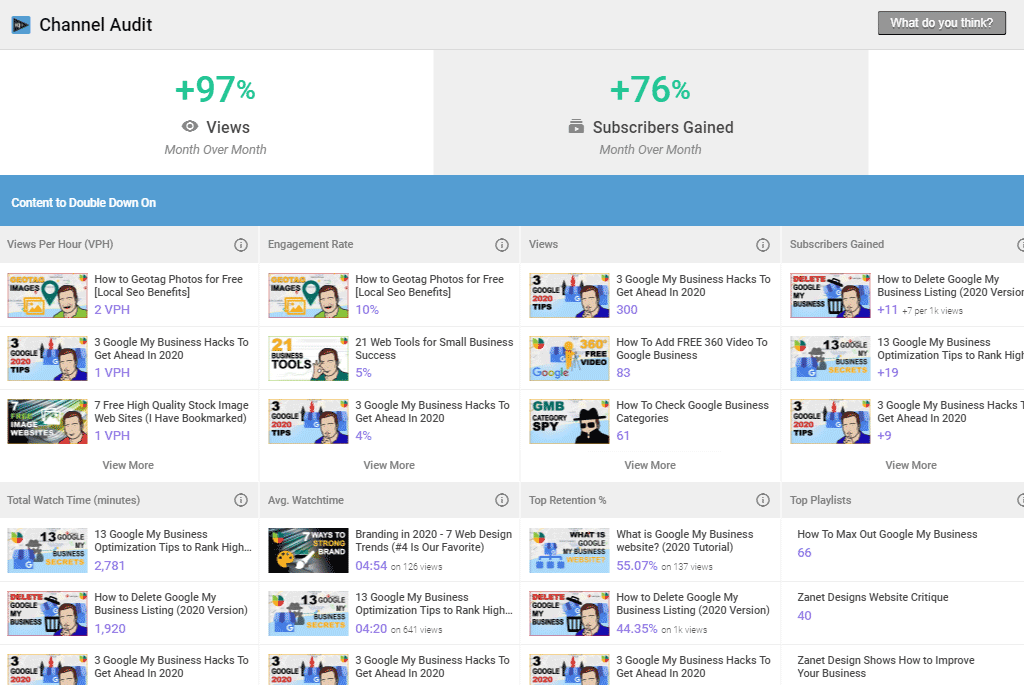Open '21 Web Tools for Small Business Success'
Image resolution: width=1024 pixels, height=685 pixels.
(x=434, y=348)
